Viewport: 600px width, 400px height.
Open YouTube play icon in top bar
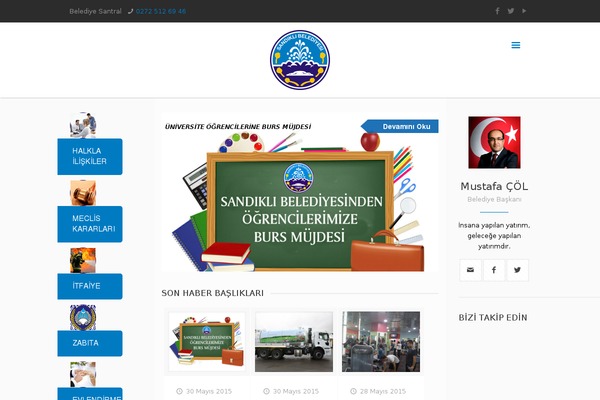[x=524, y=11]
